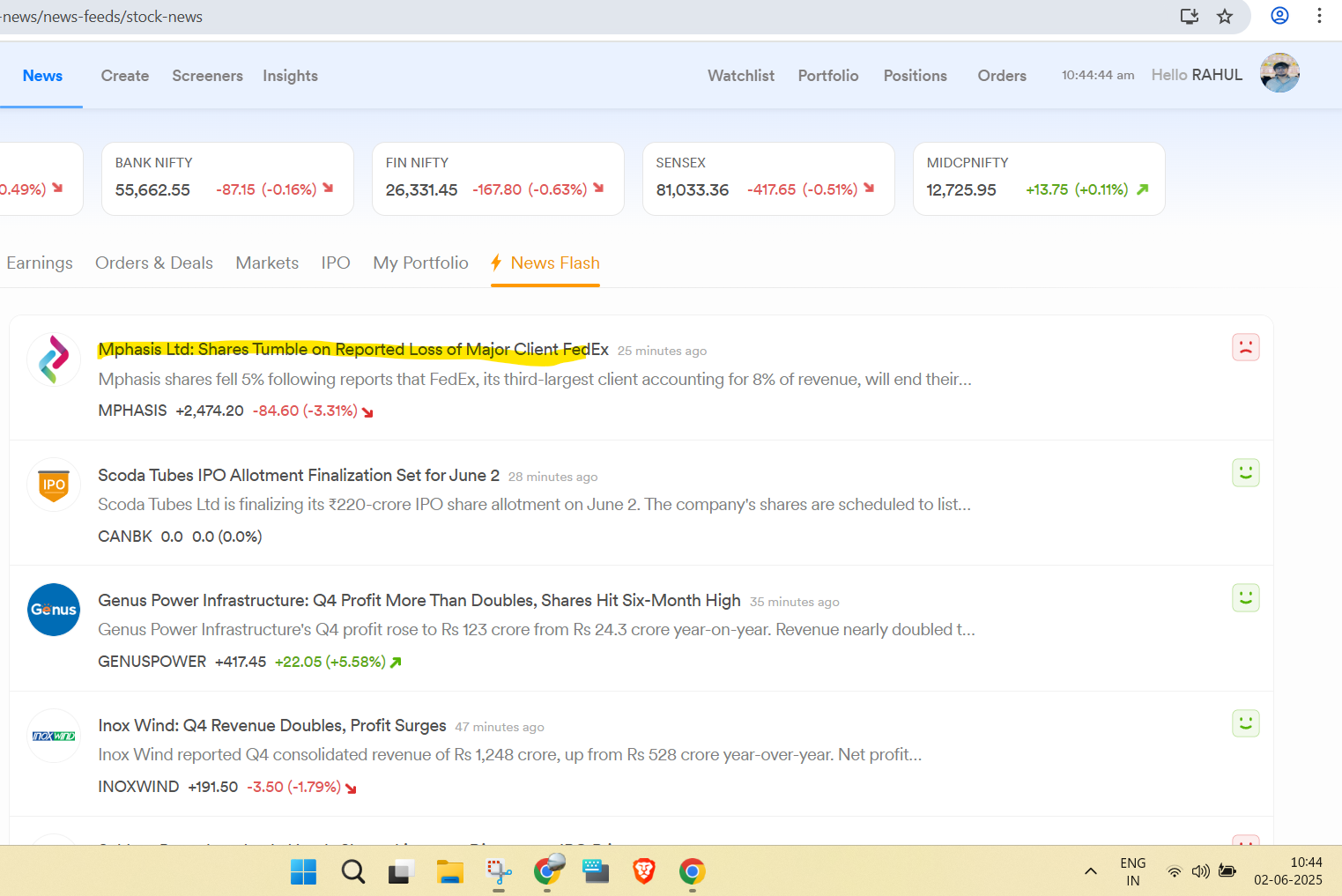The image size is (1342, 896).
Task: Click the 'Hello RAHUL' greeting text
Action: pos(1197,75)
